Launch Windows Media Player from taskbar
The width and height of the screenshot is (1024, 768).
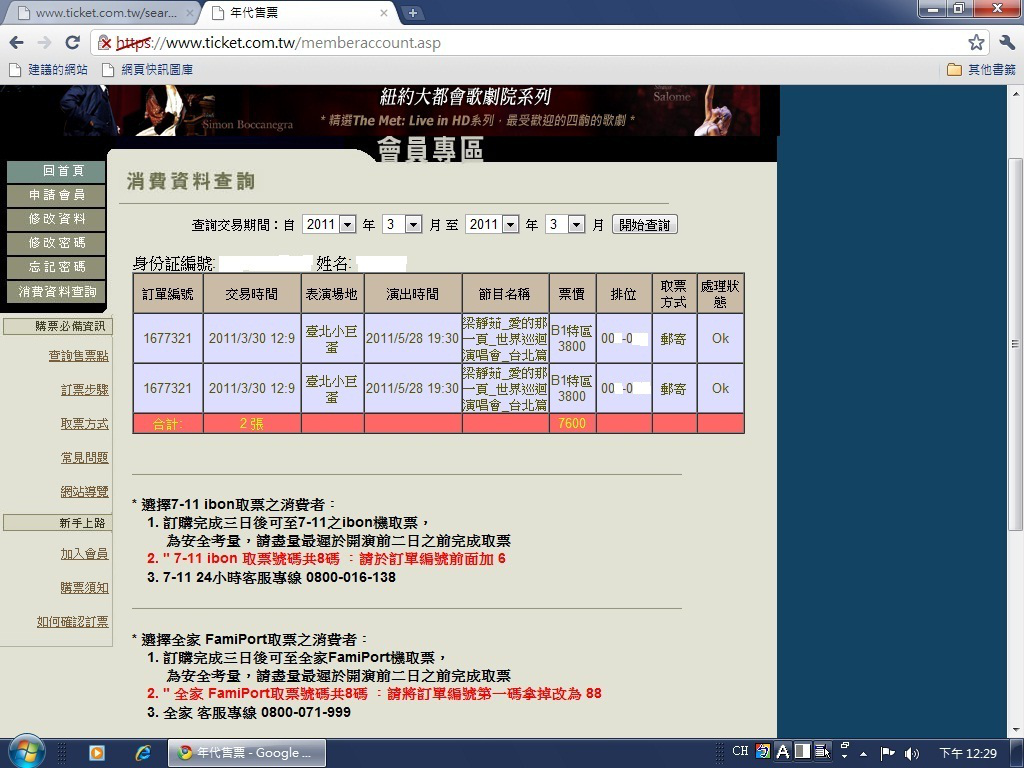click(97, 753)
